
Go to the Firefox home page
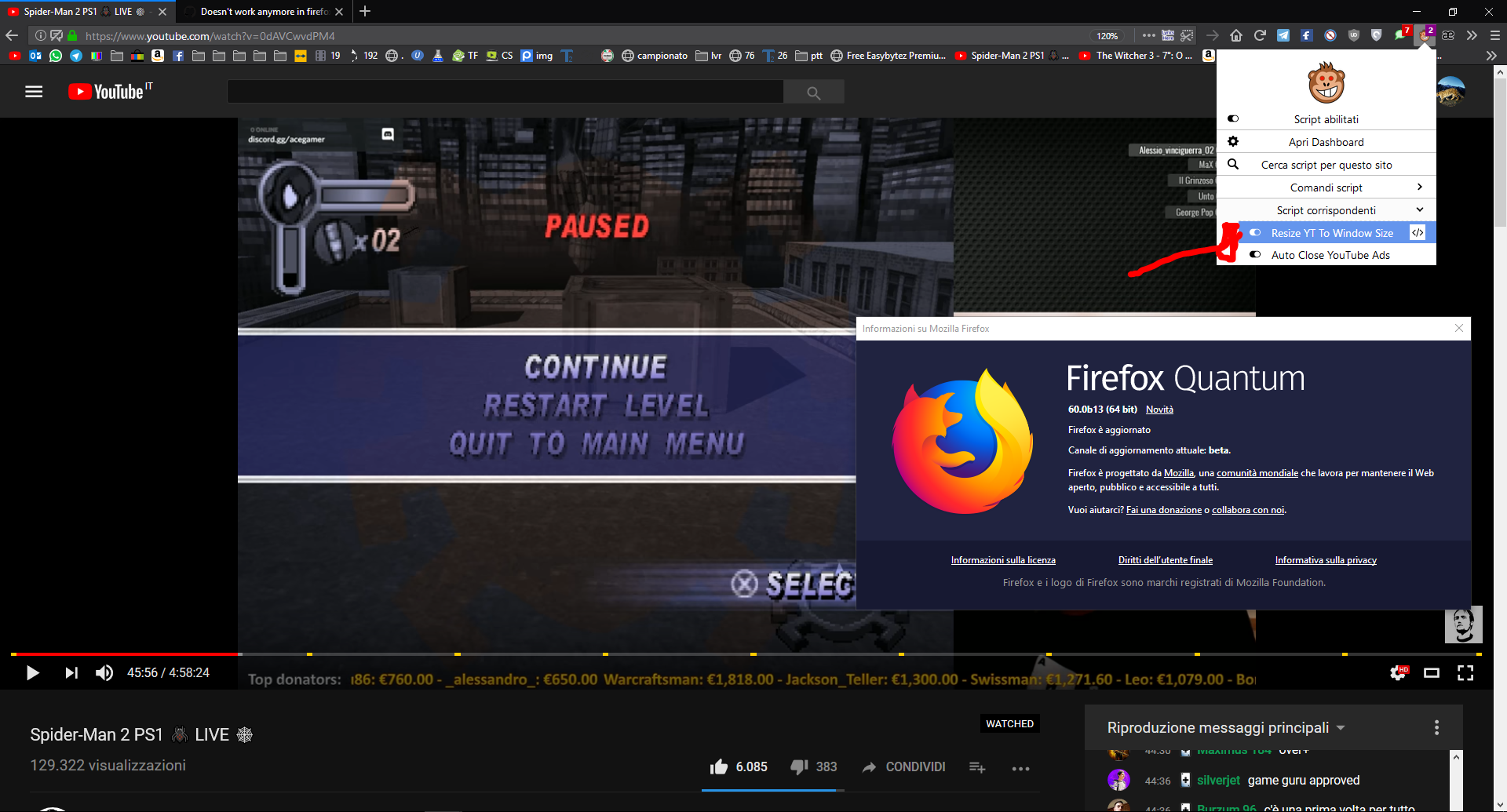pyautogui.click(x=1236, y=35)
